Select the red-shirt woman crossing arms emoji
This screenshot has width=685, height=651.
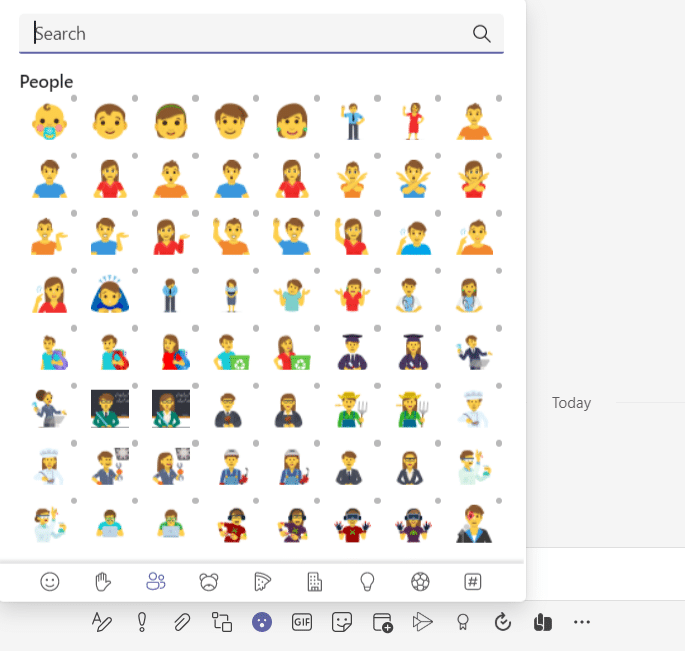[x=474, y=179]
